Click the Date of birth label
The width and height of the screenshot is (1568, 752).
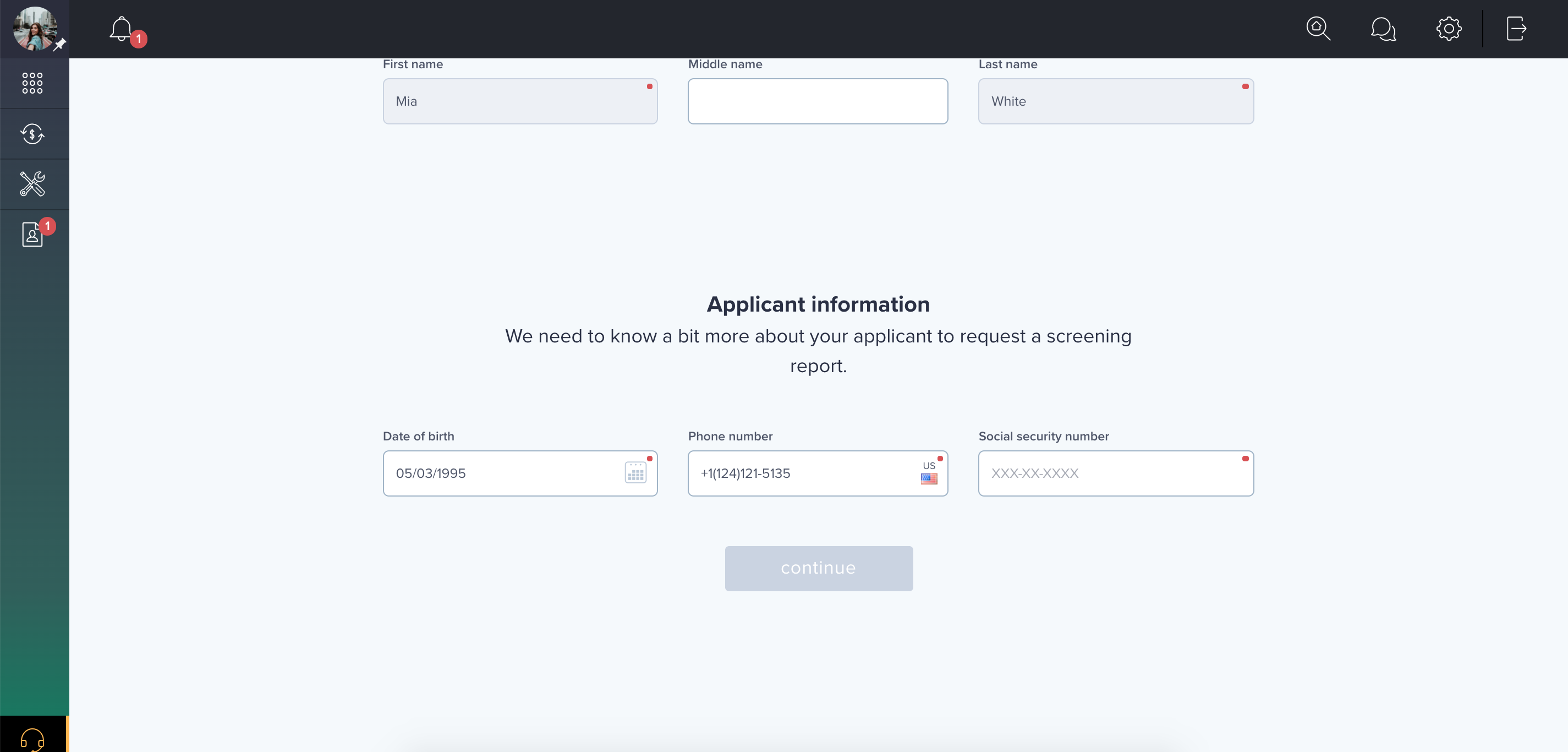coord(418,436)
